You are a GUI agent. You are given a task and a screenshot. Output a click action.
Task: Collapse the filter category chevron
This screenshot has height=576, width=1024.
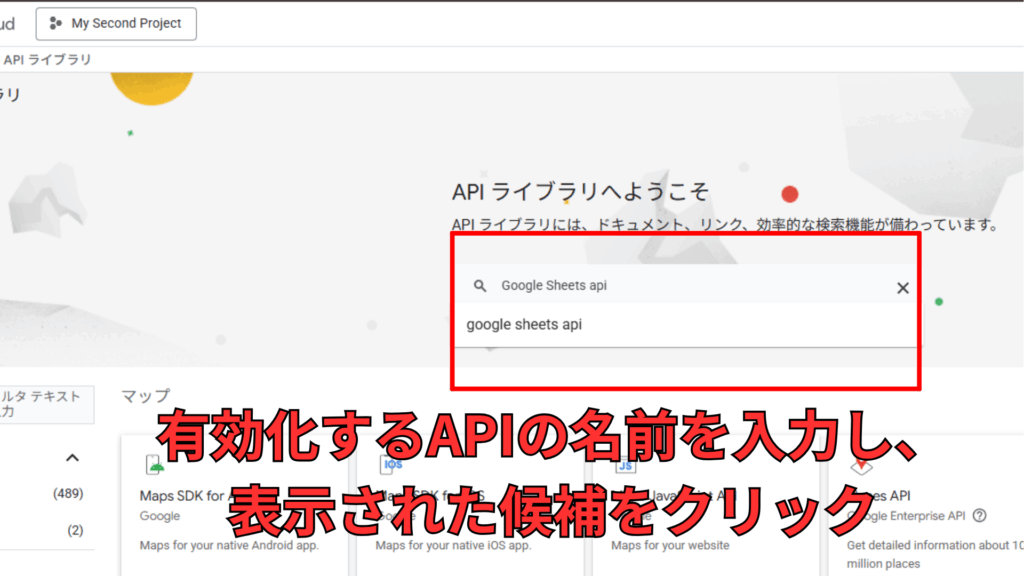[x=72, y=458]
